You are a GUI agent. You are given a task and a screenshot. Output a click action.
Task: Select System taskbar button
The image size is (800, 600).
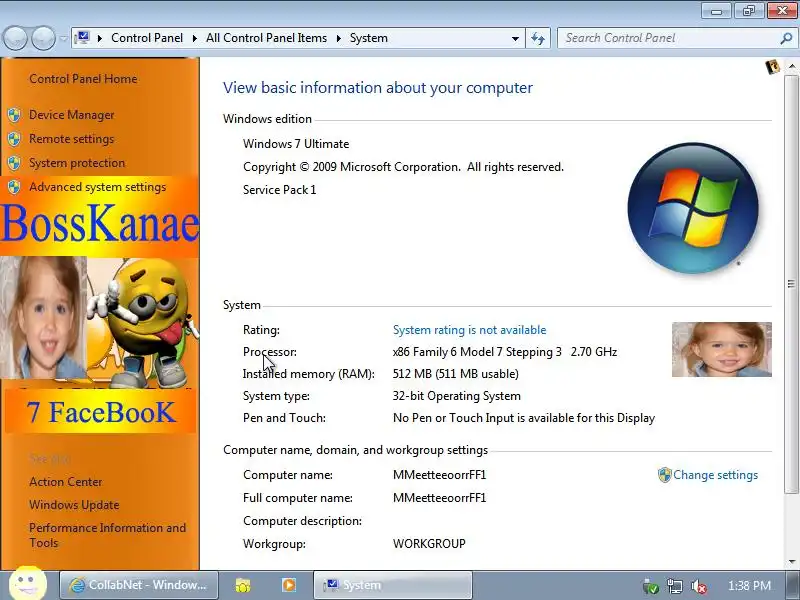click(392, 585)
